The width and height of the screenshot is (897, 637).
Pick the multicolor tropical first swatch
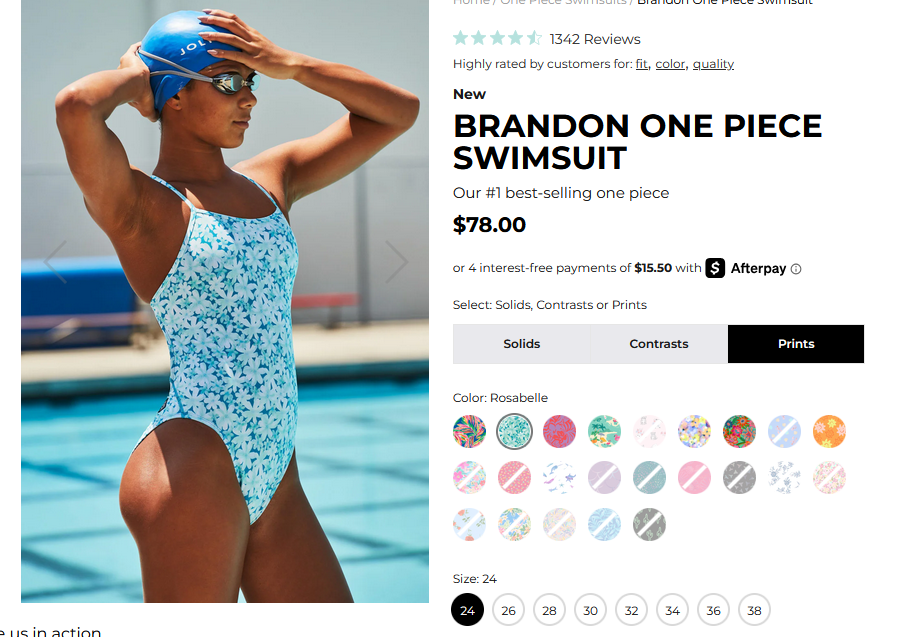point(469,431)
